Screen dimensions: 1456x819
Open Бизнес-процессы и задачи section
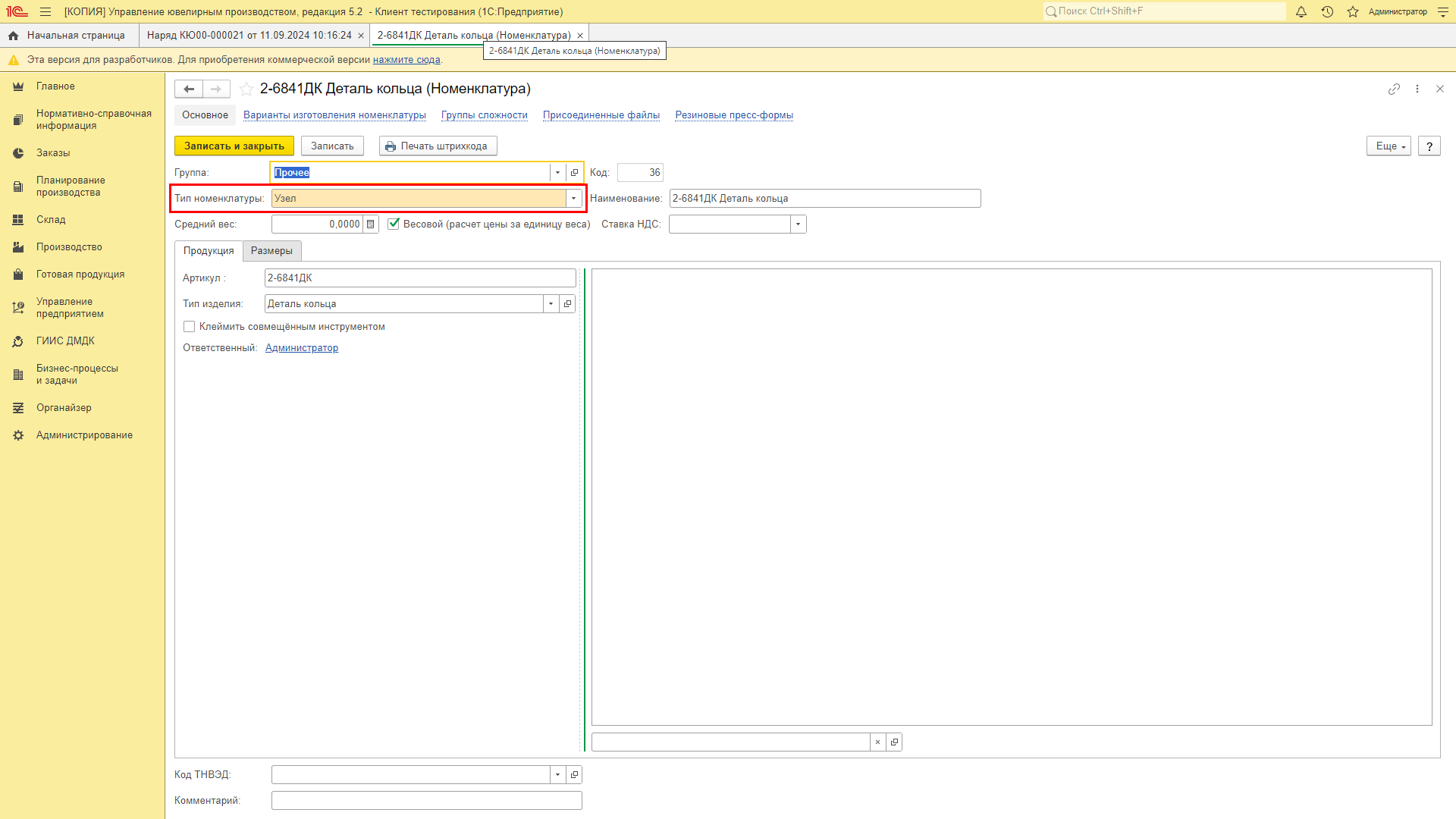83,375
